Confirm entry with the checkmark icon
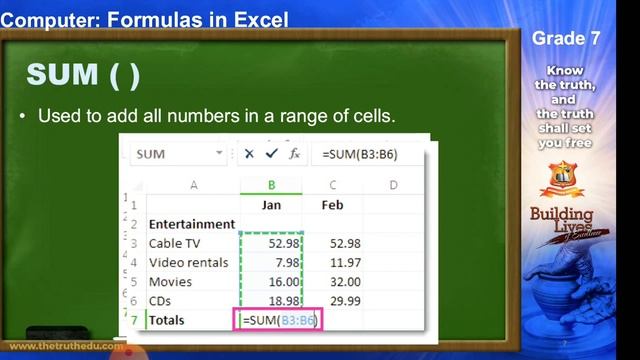640x360 pixels. pyautogui.click(x=271, y=153)
